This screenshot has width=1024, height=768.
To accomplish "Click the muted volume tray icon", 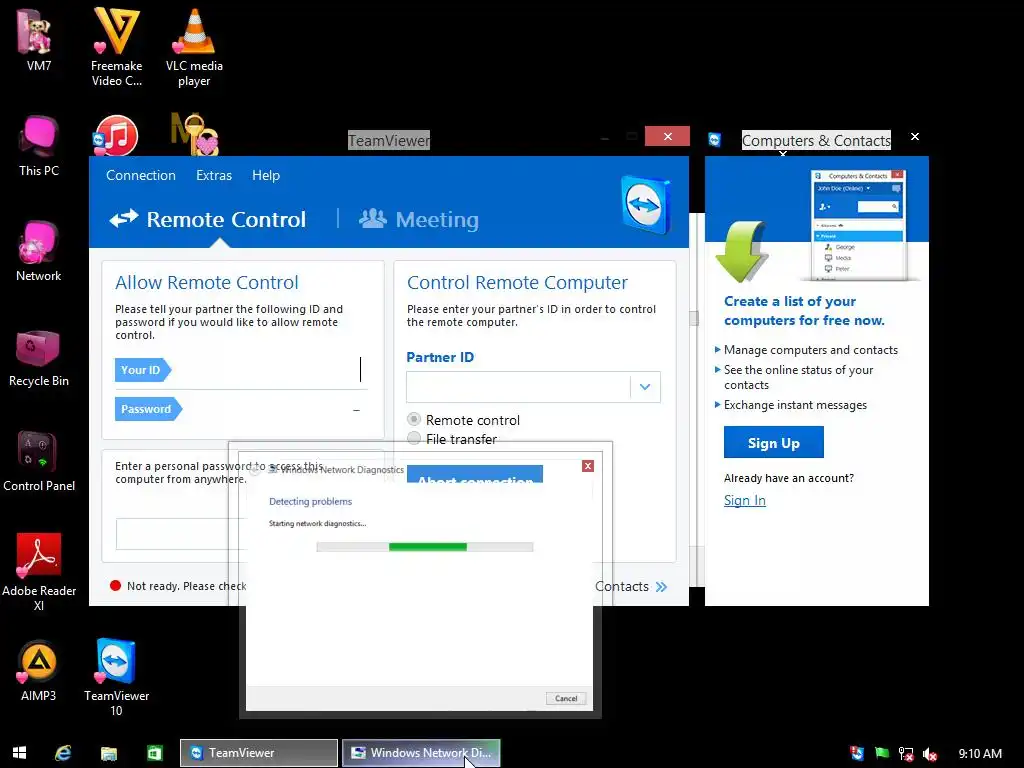I will [930, 754].
